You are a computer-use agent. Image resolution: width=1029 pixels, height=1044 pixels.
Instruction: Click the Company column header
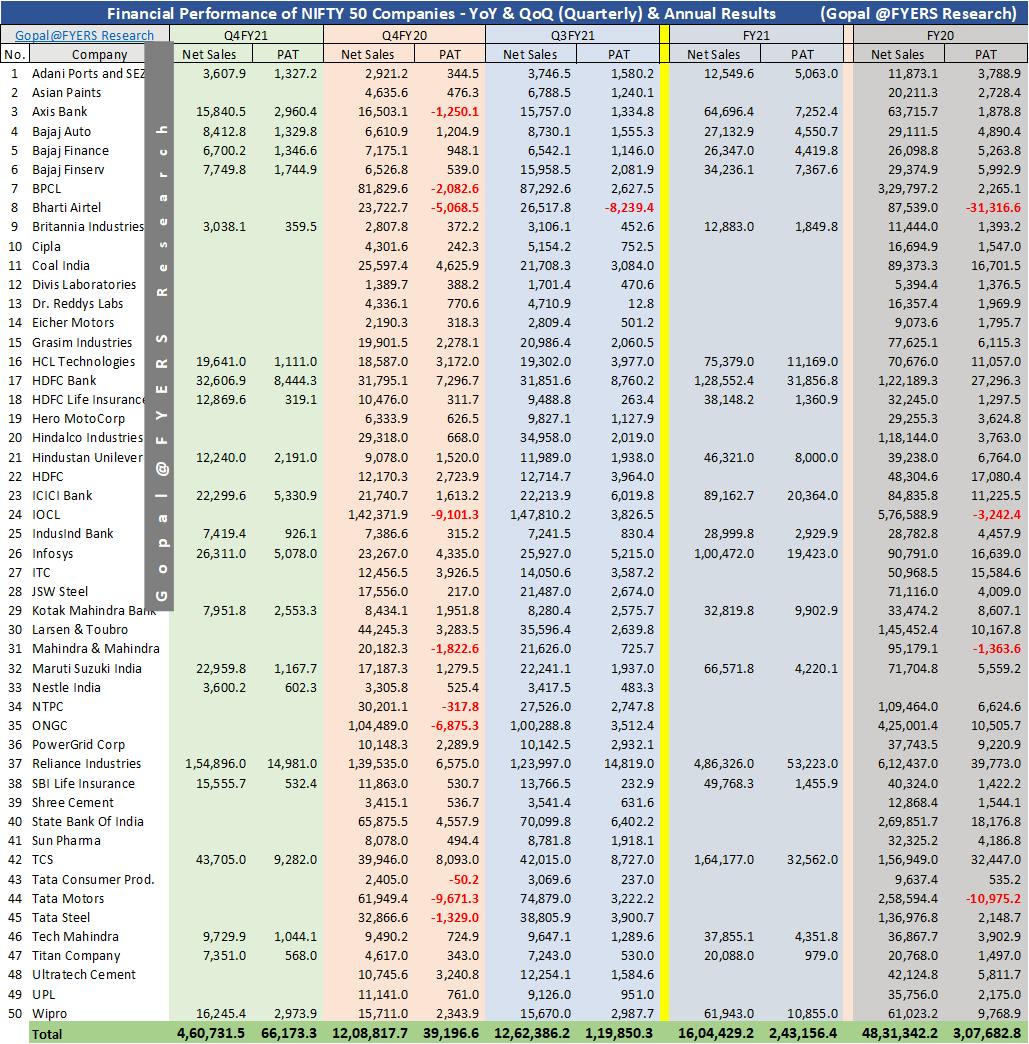coord(99,55)
